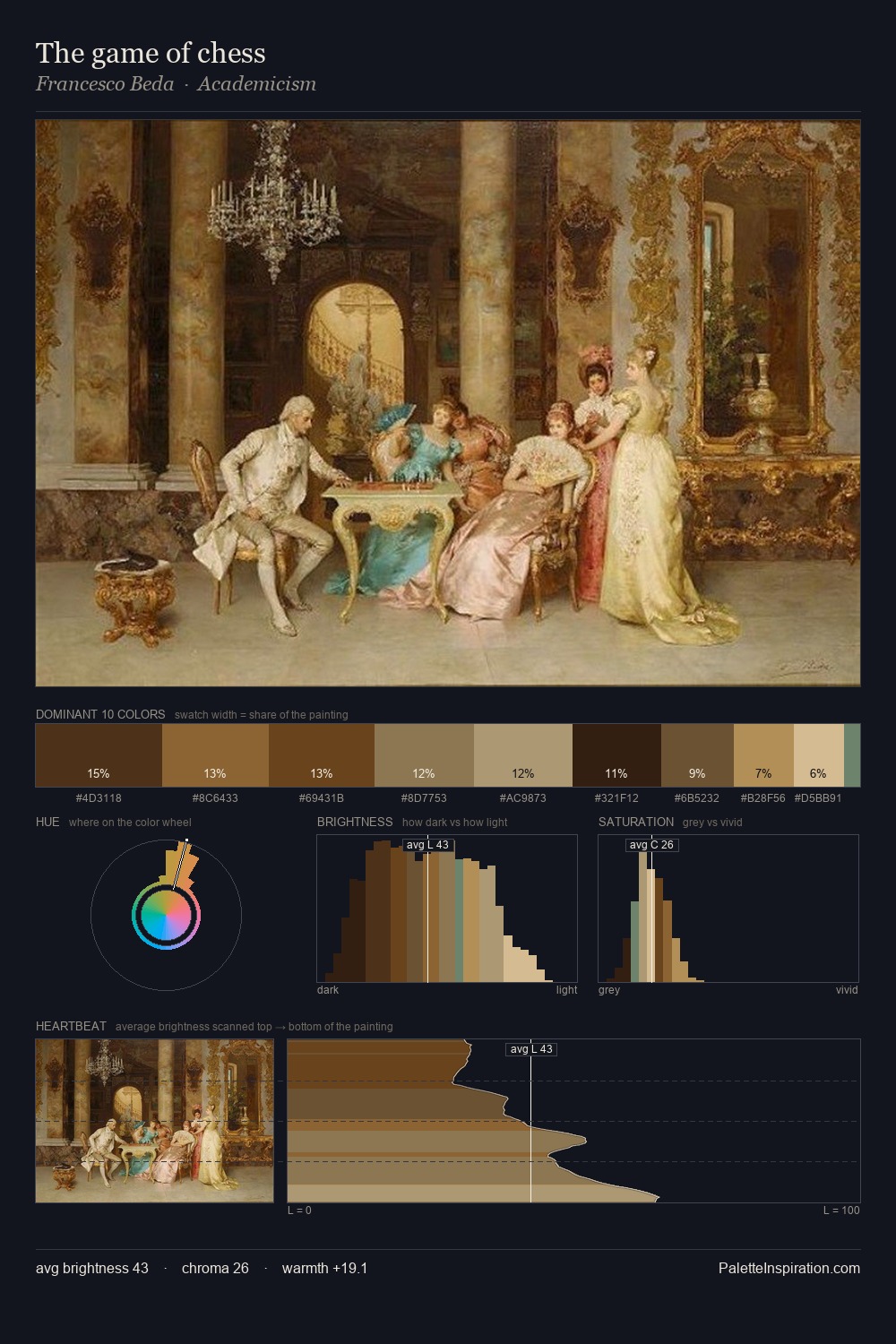Click the title 'The game of chess'
This screenshot has width=896, height=1344.
[x=151, y=53]
